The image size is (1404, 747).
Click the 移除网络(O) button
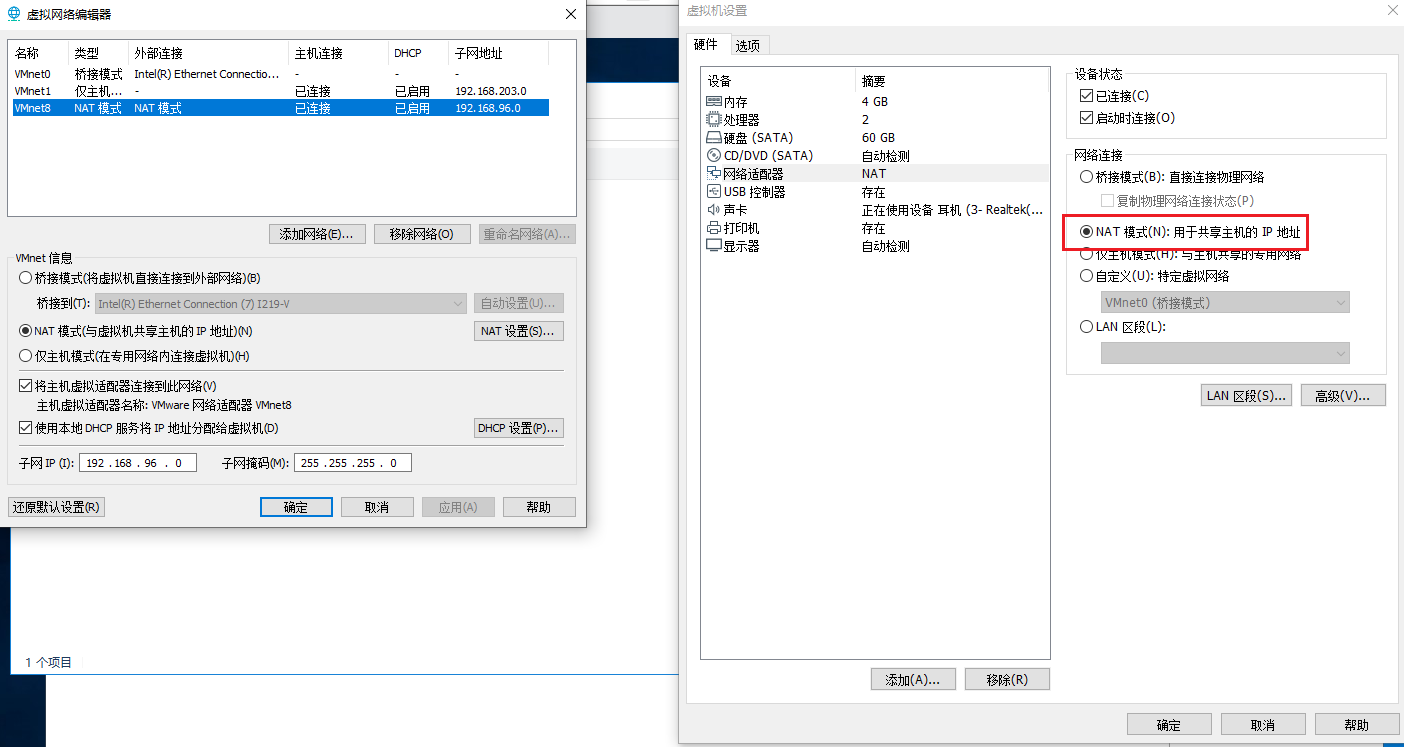click(422, 234)
